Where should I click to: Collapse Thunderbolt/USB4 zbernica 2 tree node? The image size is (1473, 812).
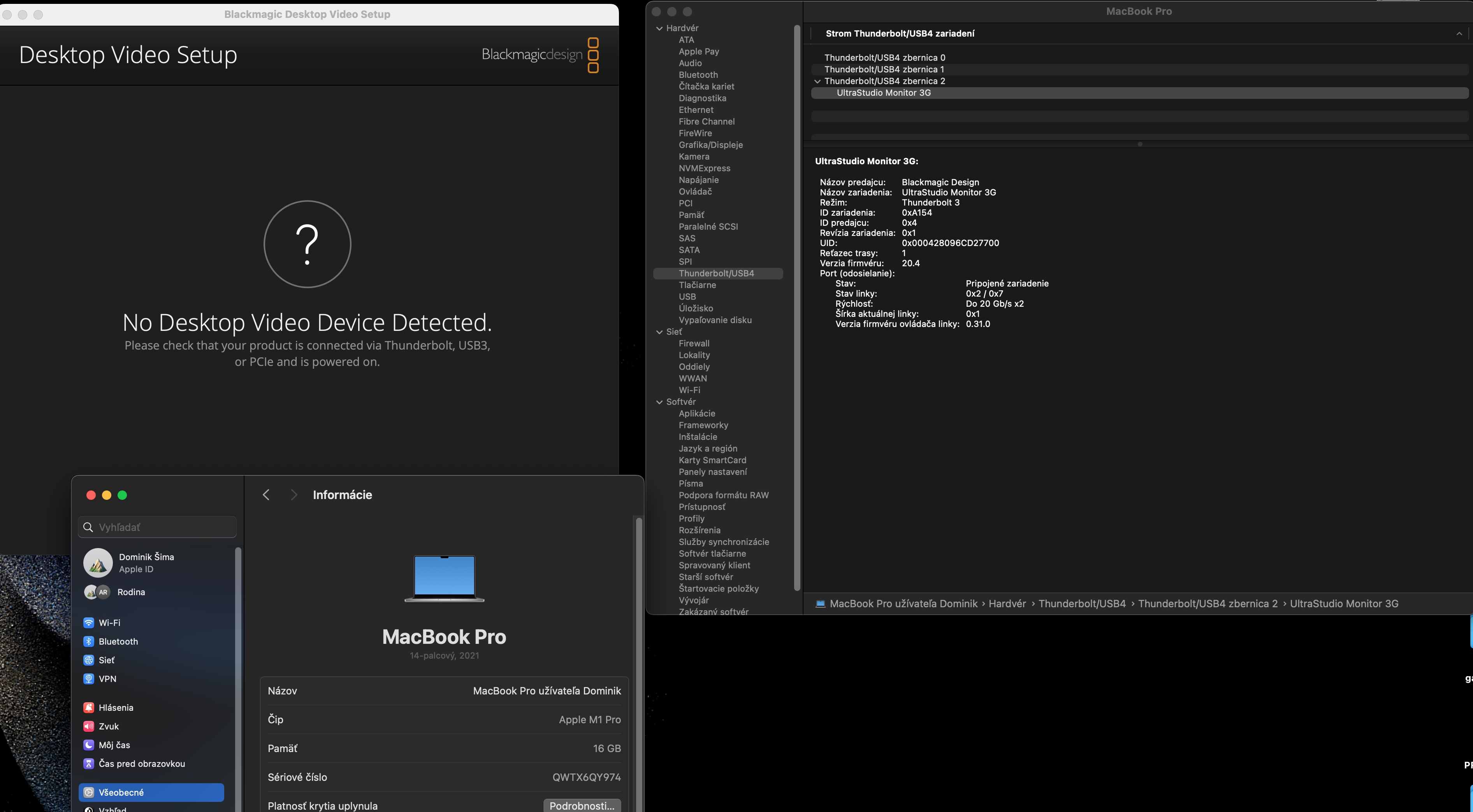[x=817, y=81]
